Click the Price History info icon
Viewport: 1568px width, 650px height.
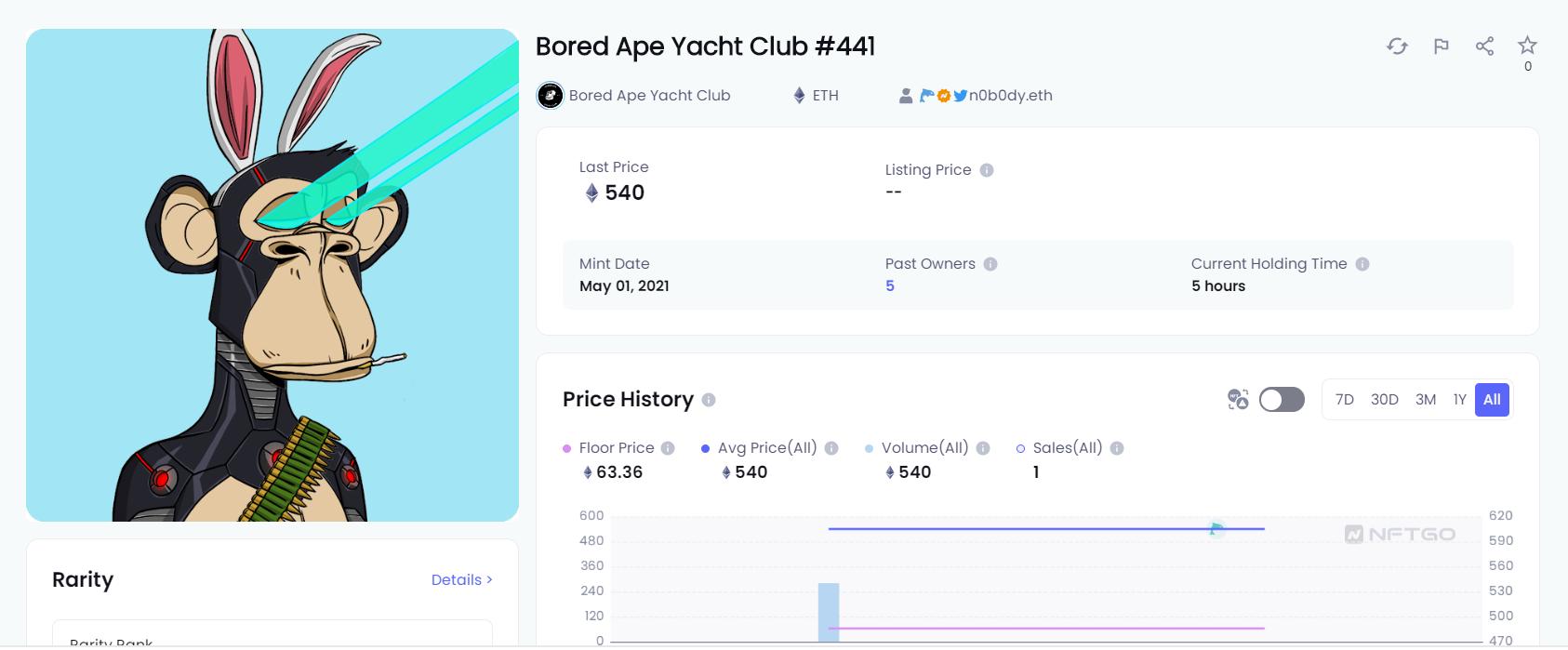click(709, 400)
